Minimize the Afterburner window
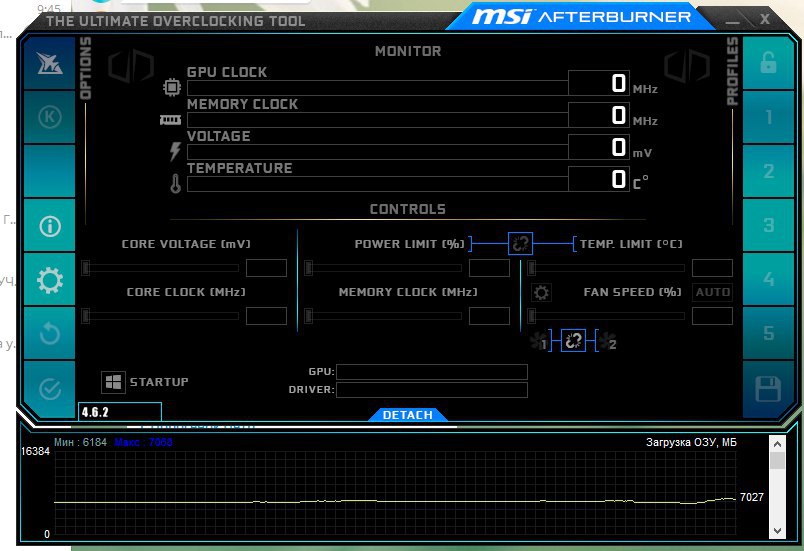The image size is (804, 551). (732, 22)
